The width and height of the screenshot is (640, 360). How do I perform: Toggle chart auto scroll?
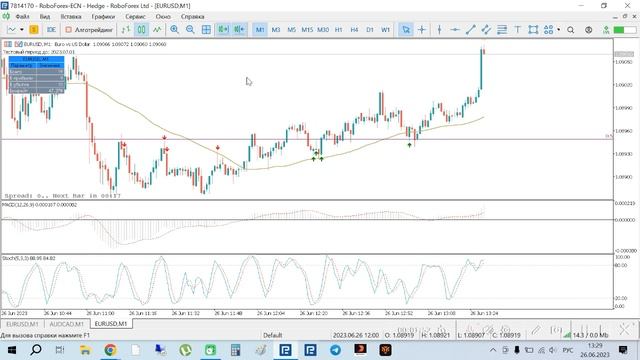[x=223, y=30]
